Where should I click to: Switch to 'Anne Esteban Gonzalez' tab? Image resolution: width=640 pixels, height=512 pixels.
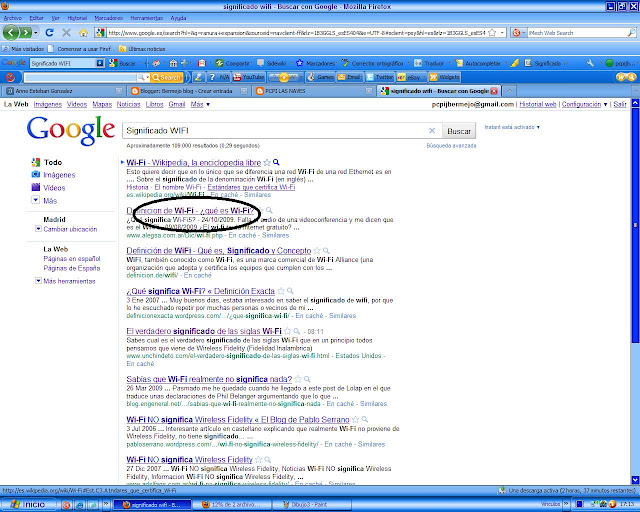coord(64,91)
